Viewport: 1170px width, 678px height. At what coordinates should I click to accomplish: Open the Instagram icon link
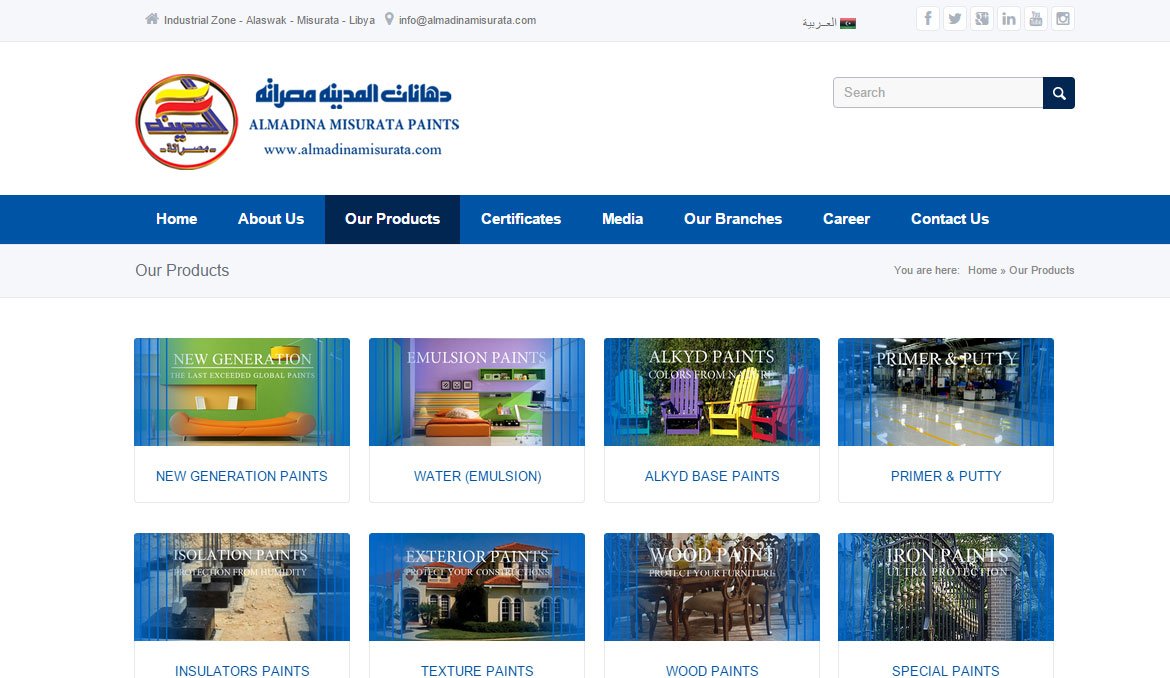click(x=1062, y=19)
